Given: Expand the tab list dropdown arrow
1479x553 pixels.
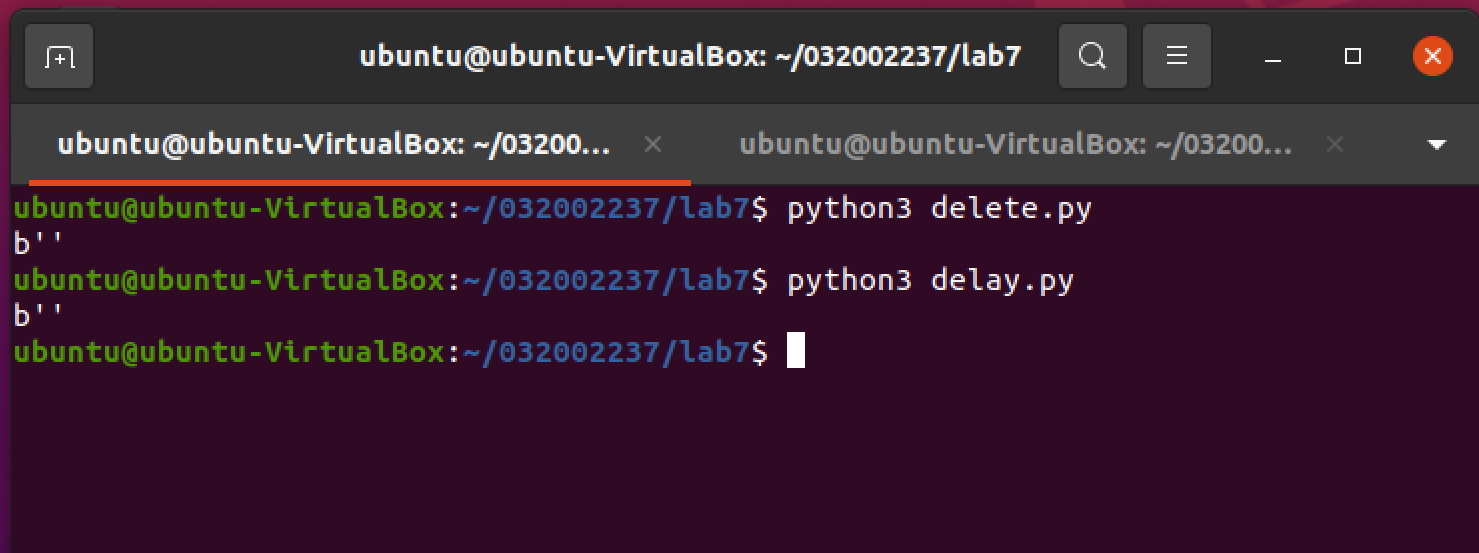Looking at the screenshot, I should click(x=1437, y=145).
